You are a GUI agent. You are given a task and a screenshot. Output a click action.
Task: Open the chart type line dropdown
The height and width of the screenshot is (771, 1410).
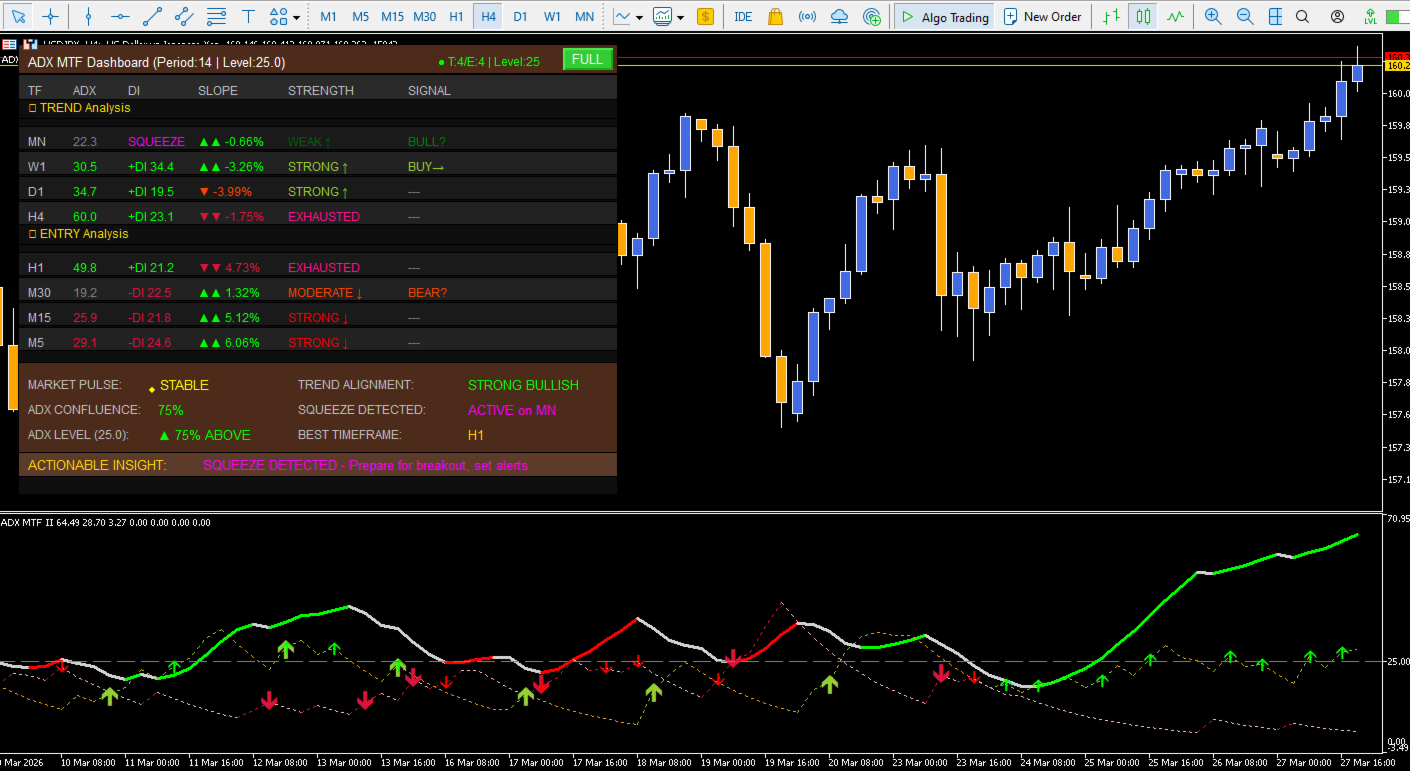tap(629, 16)
